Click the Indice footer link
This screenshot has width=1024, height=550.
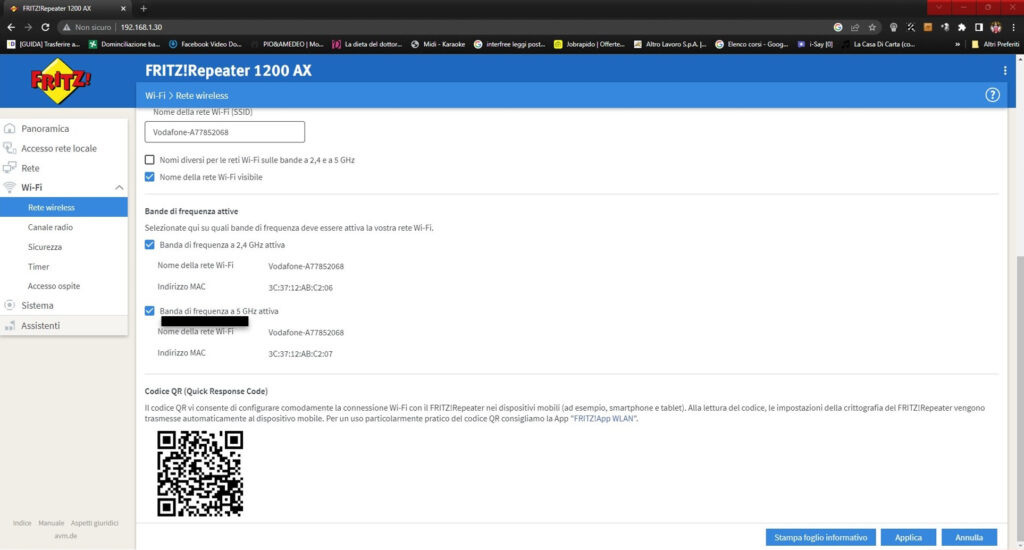(x=22, y=523)
